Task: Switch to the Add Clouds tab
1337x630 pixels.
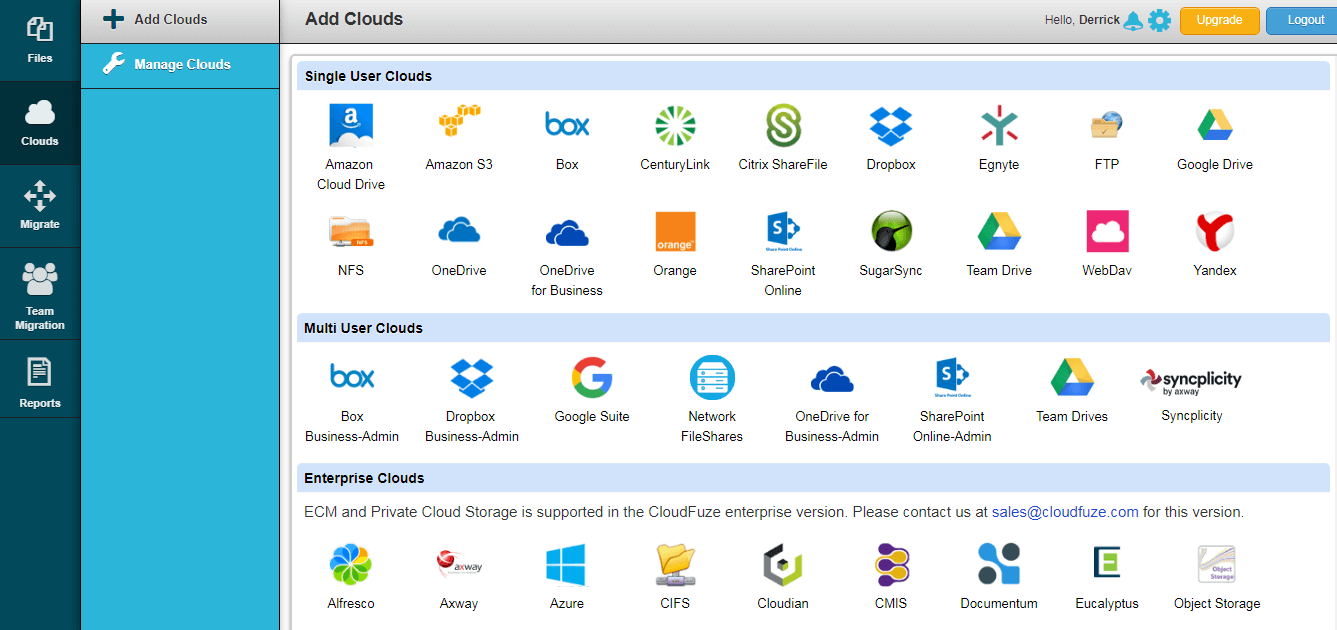Action: pyautogui.click(x=180, y=21)
